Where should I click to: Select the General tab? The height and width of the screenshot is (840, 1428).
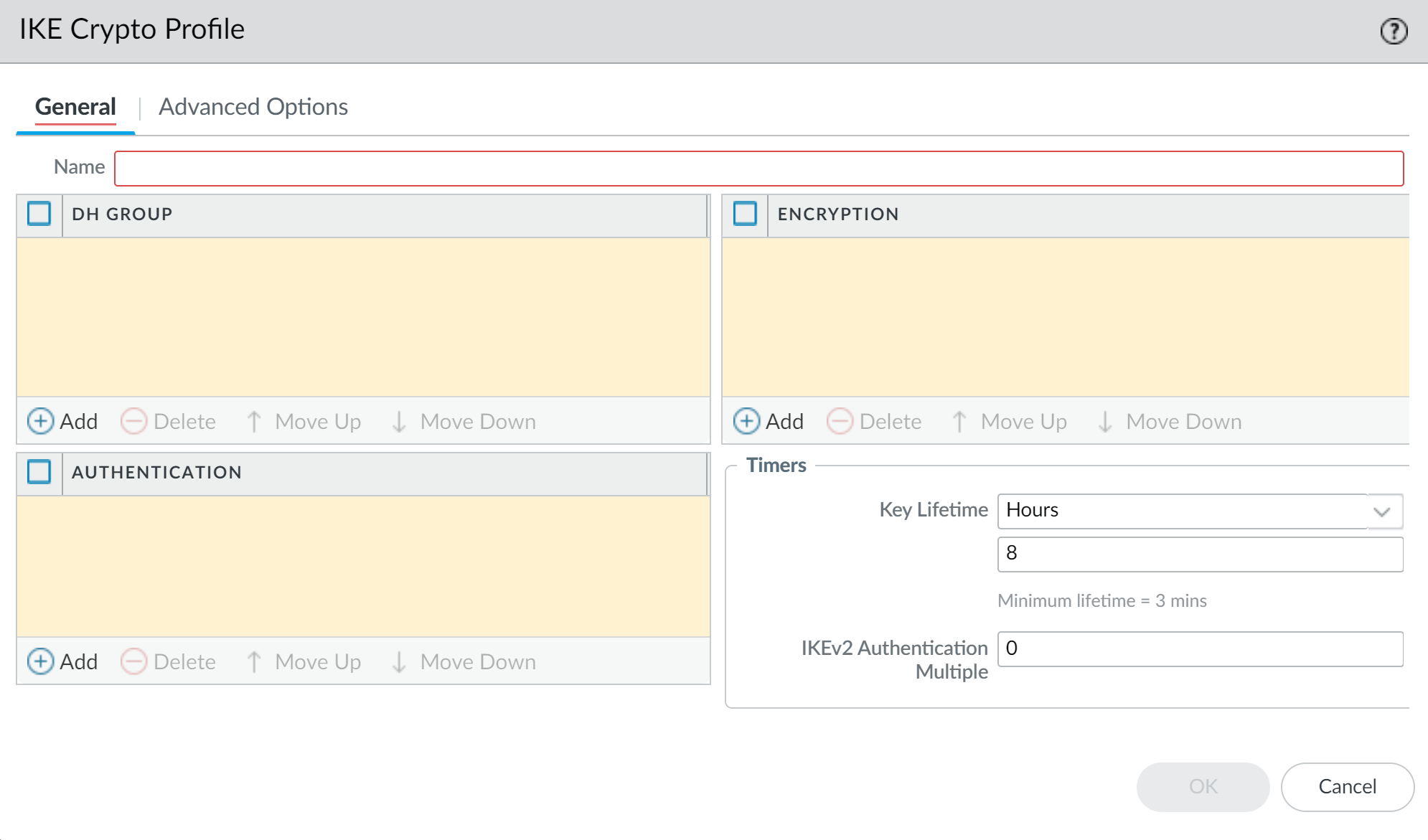pos(75,107)
